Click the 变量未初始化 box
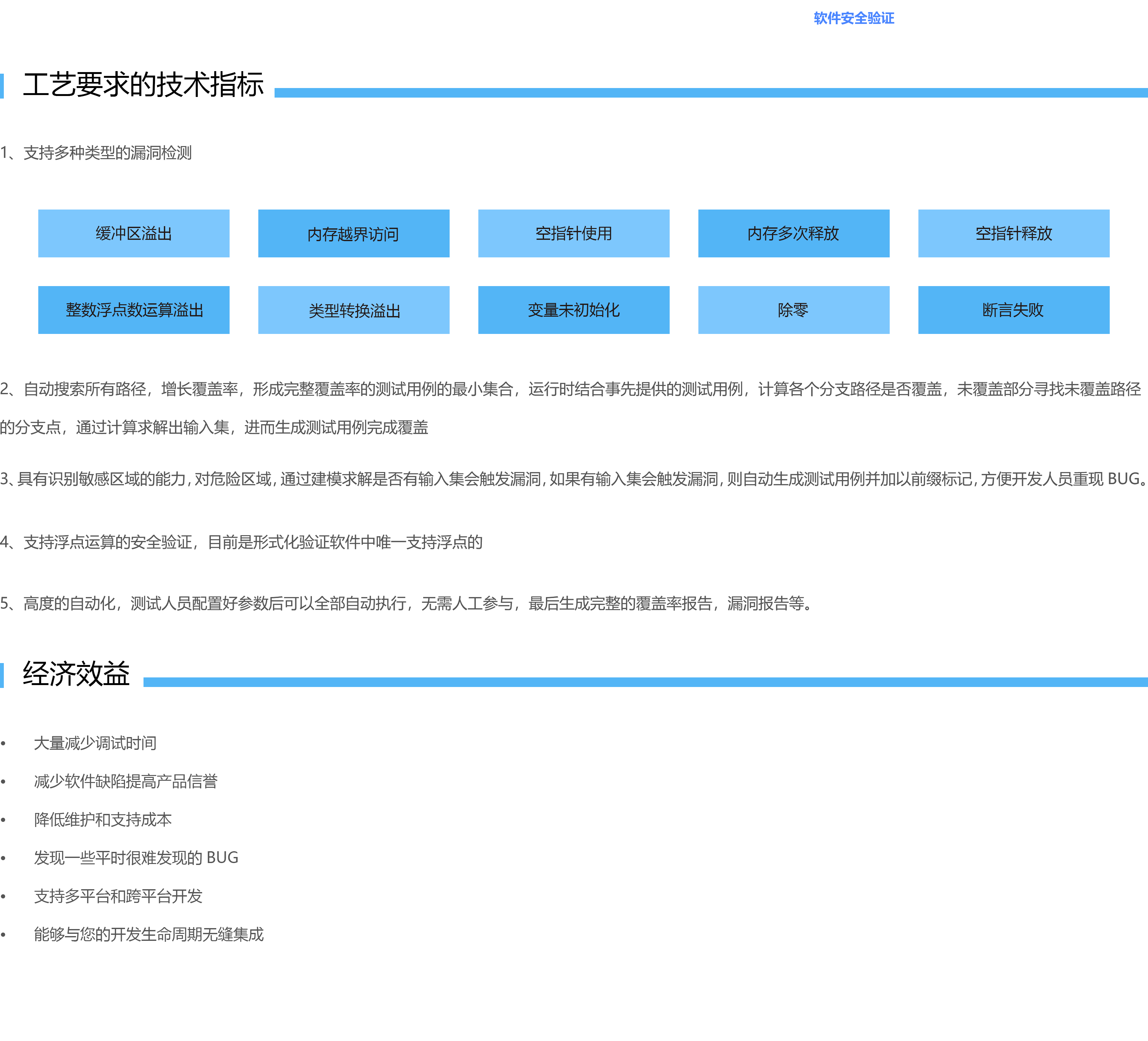Viewport: 1148px width, 1041px height. click(x=573, y=310)
